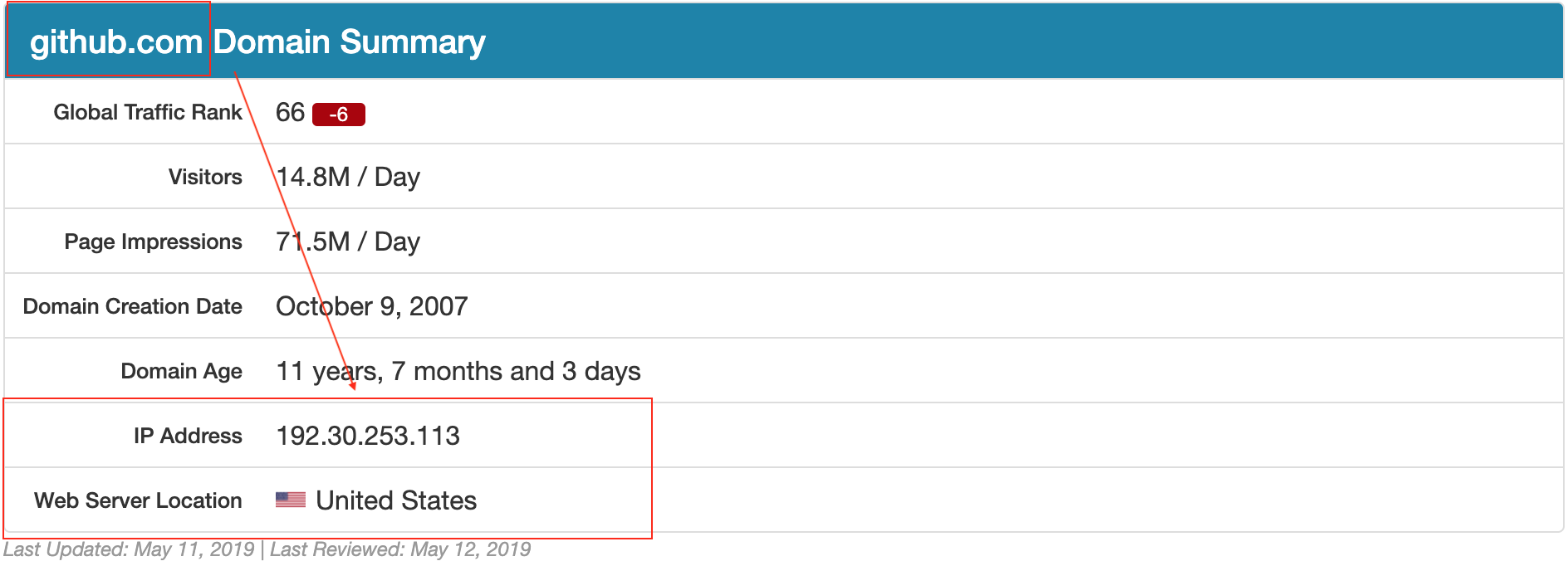Click the United States location text
Image resolution: width=1568 pixels, height=566 pixels.
396,500
